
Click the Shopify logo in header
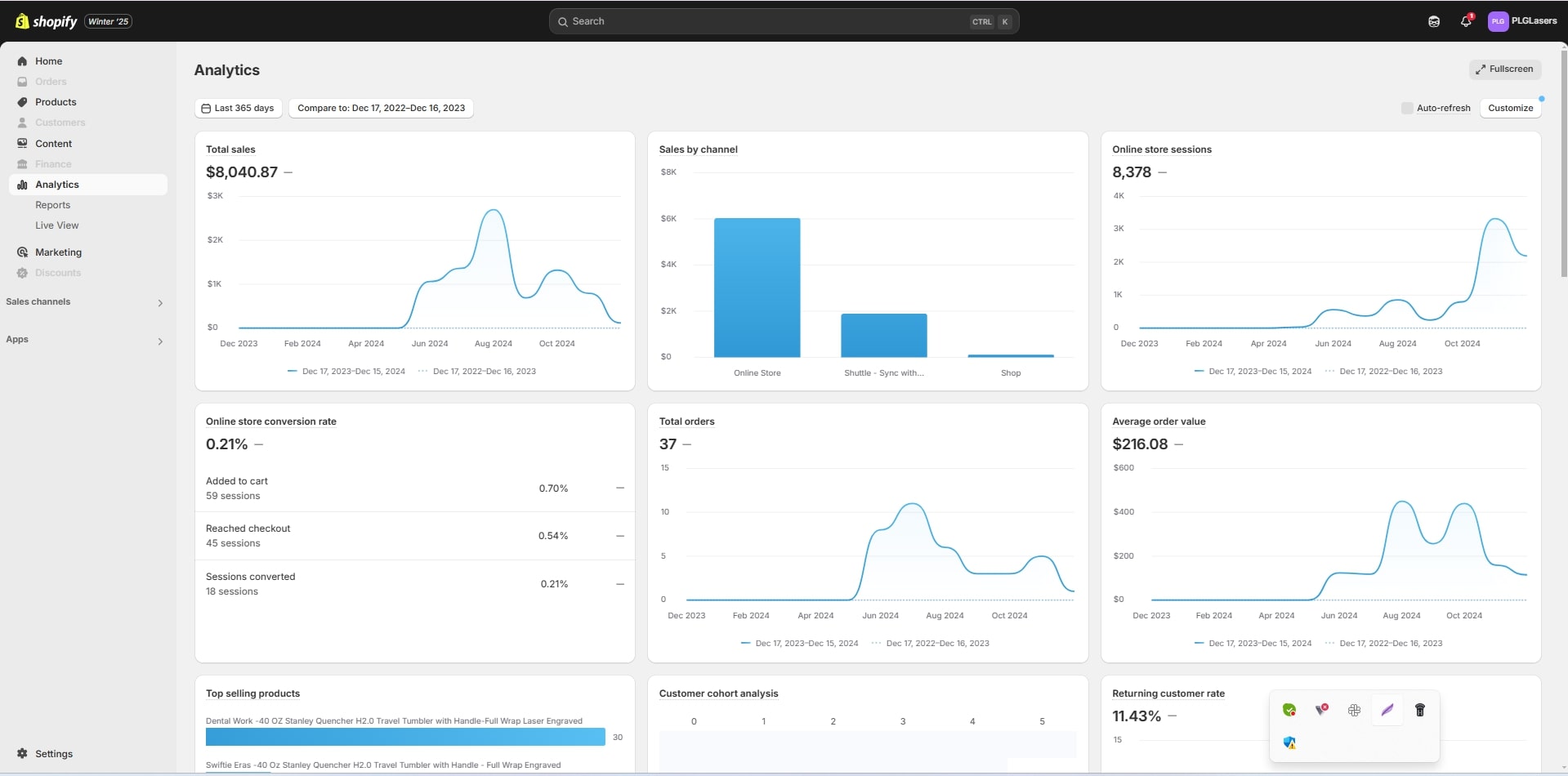pyautogui.click(x=47, y=21)
